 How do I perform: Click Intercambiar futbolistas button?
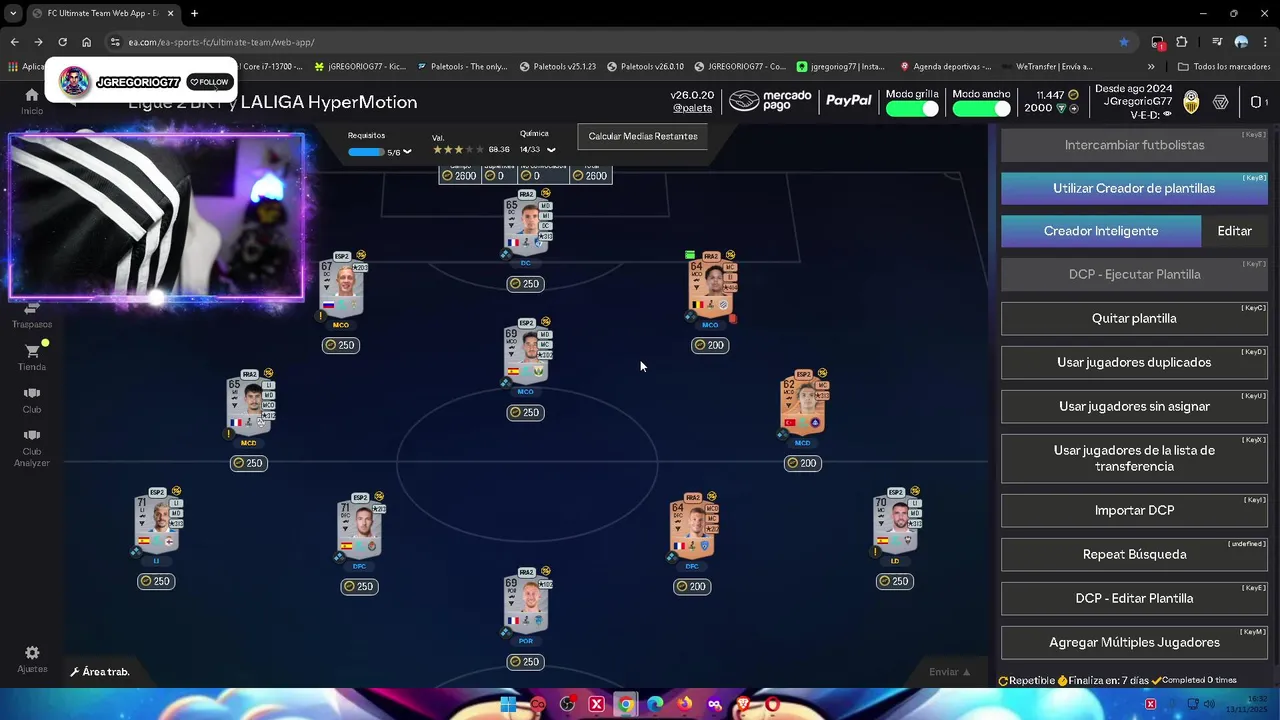point(1134,145)
